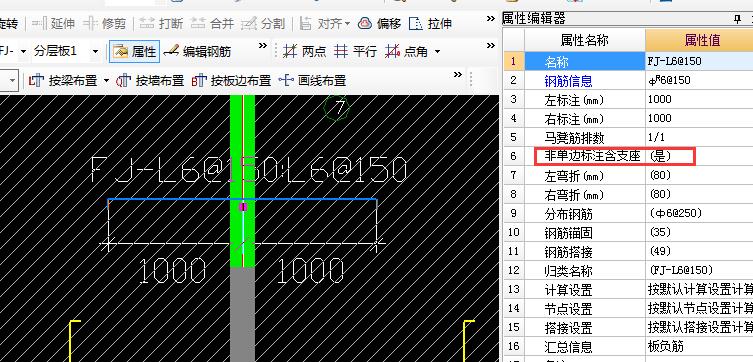The image size is (753, 362).
Task: Open the FJ- component dropdown
Action: 23,51
